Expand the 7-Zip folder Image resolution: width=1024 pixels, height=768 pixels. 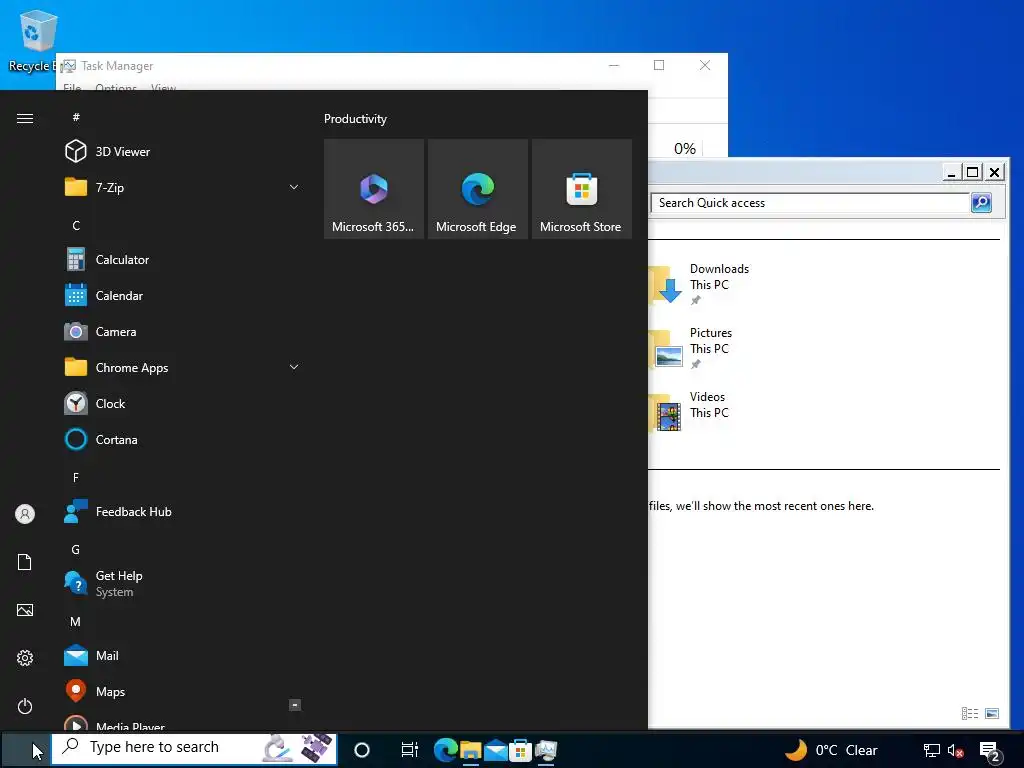pos(294,187)
